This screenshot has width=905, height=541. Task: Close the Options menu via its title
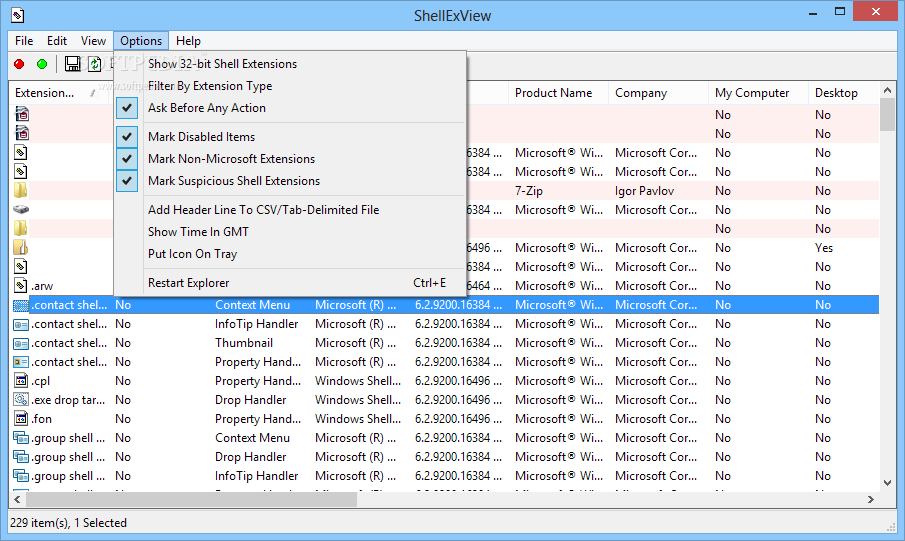pos(141,41)
